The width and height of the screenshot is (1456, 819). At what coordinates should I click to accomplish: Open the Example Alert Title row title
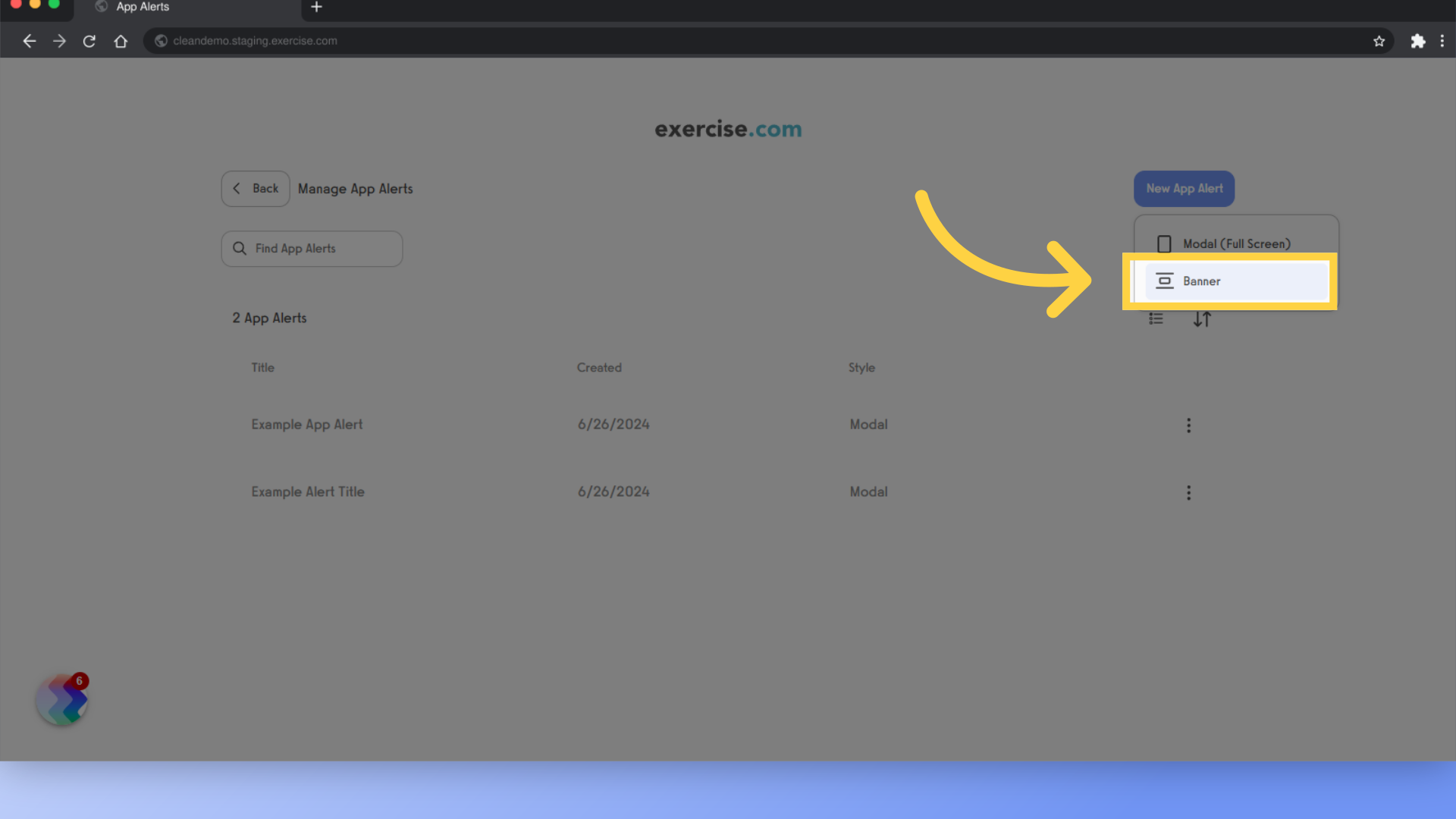click(x=308, y=492)
